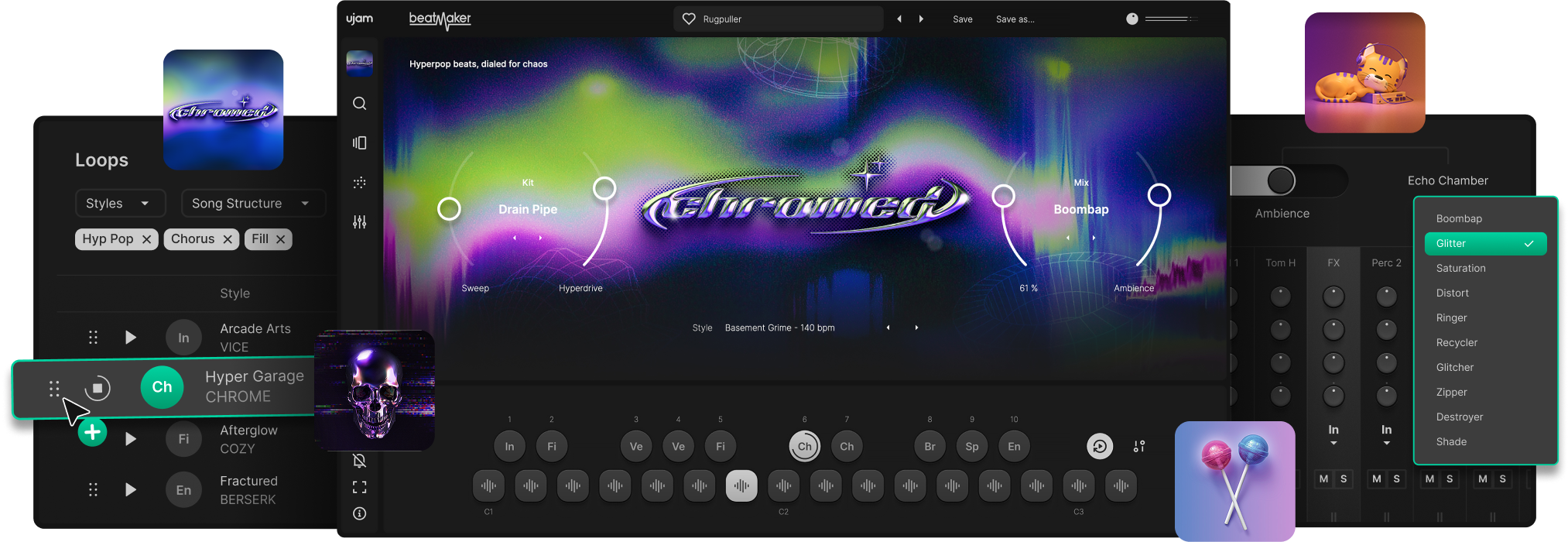Open the skull cover art thumbnail
1568x542 pixels.
coord(375,390)
